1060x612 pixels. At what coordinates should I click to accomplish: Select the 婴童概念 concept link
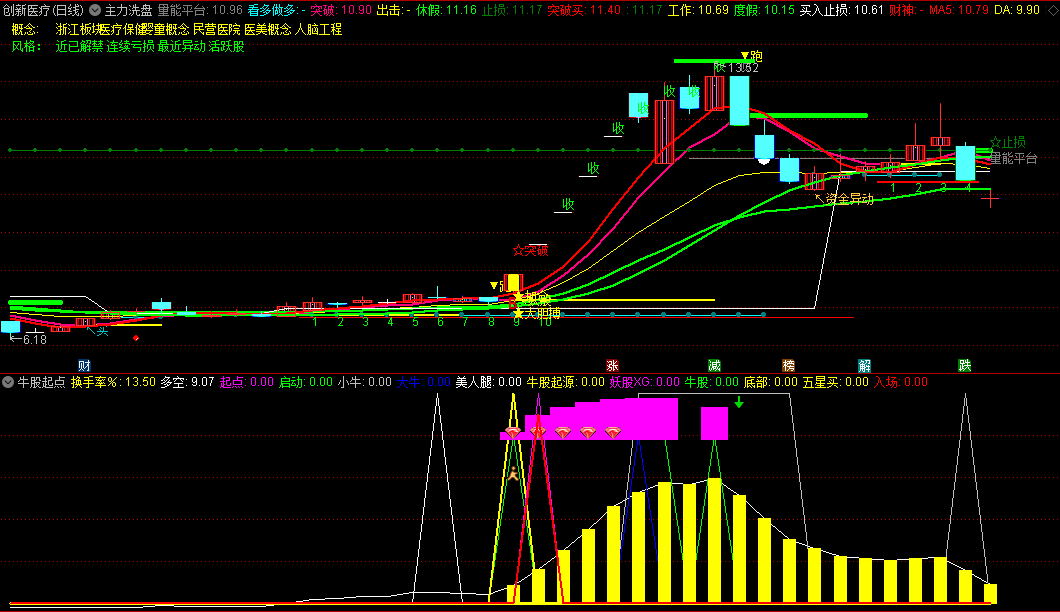coord(165,30)
